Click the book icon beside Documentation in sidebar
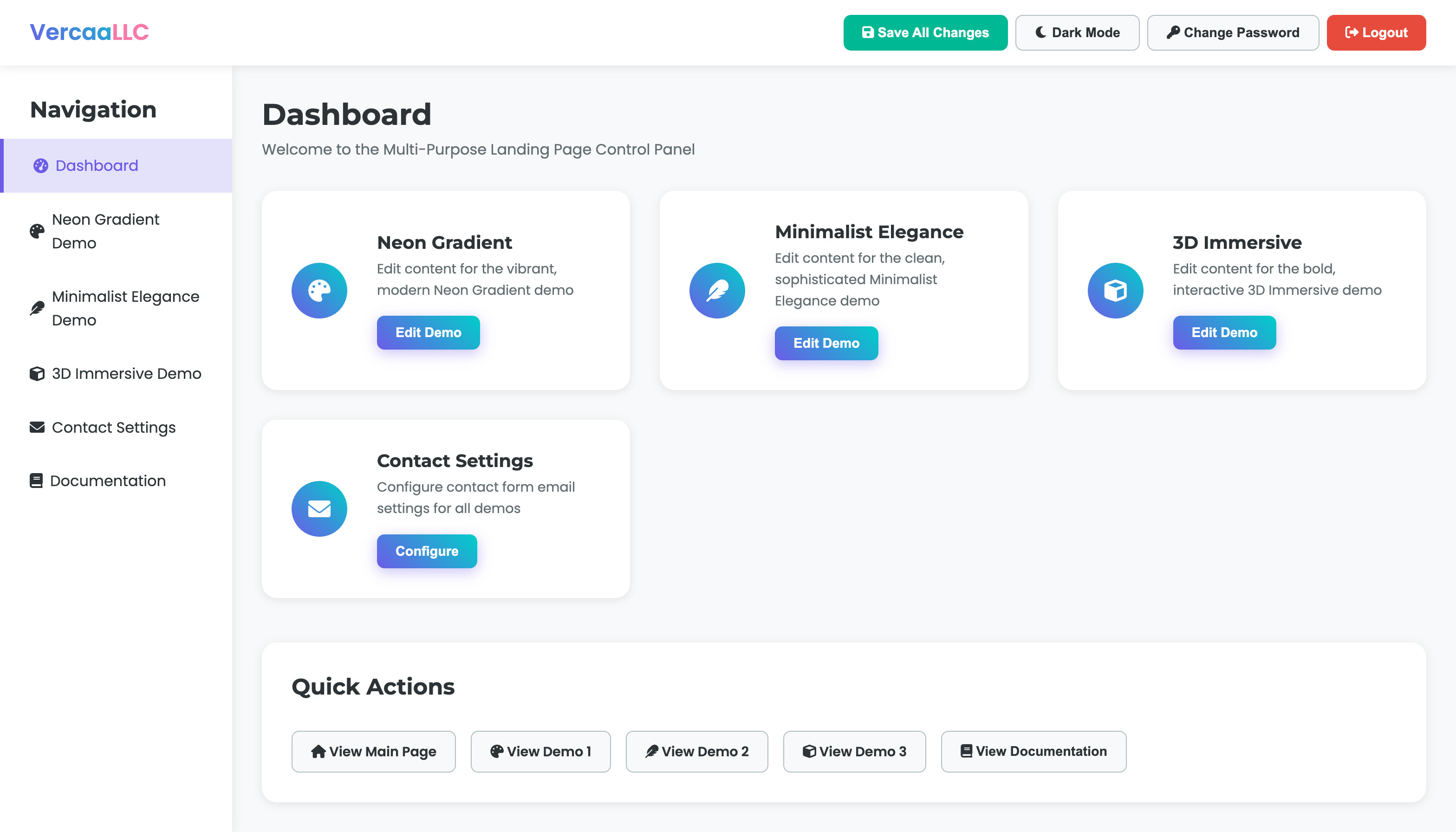This screenshot has width=1456, height=832. [x=36, y=481]
